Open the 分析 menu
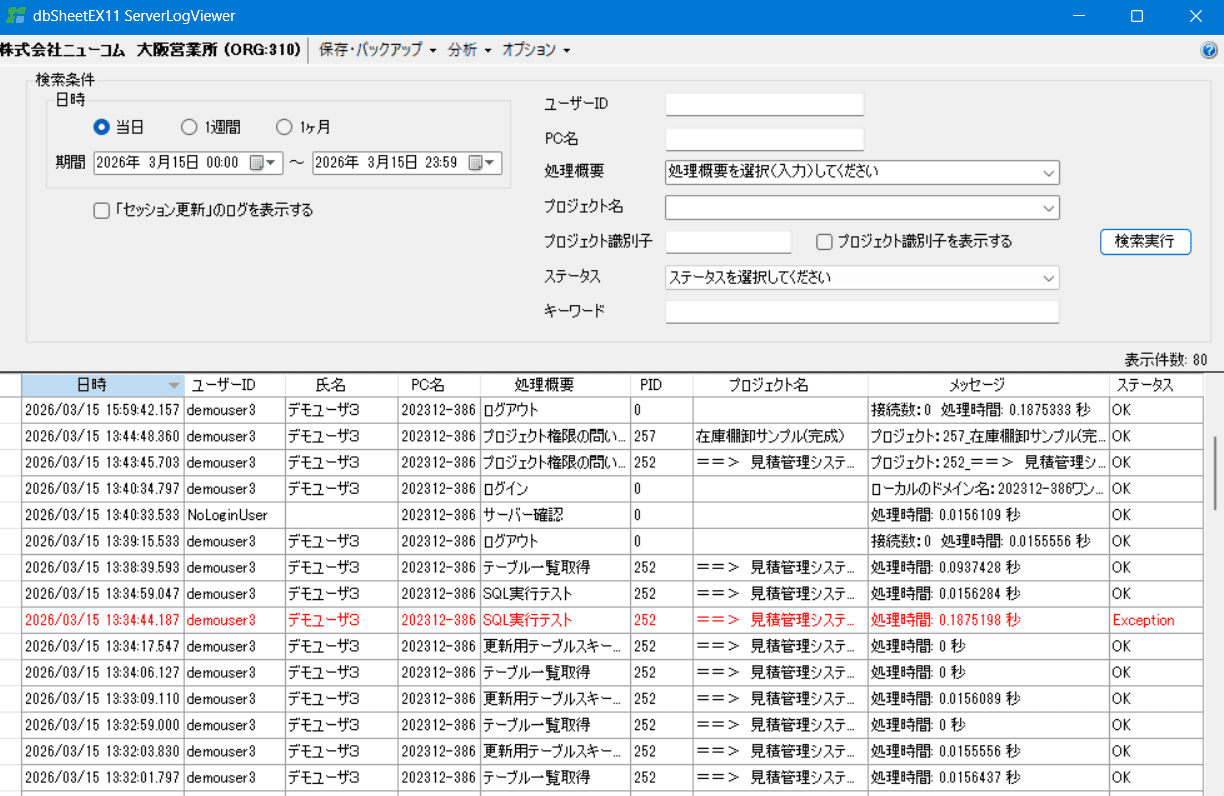This screenshot has width=1224, height=796. pos(469,50)
